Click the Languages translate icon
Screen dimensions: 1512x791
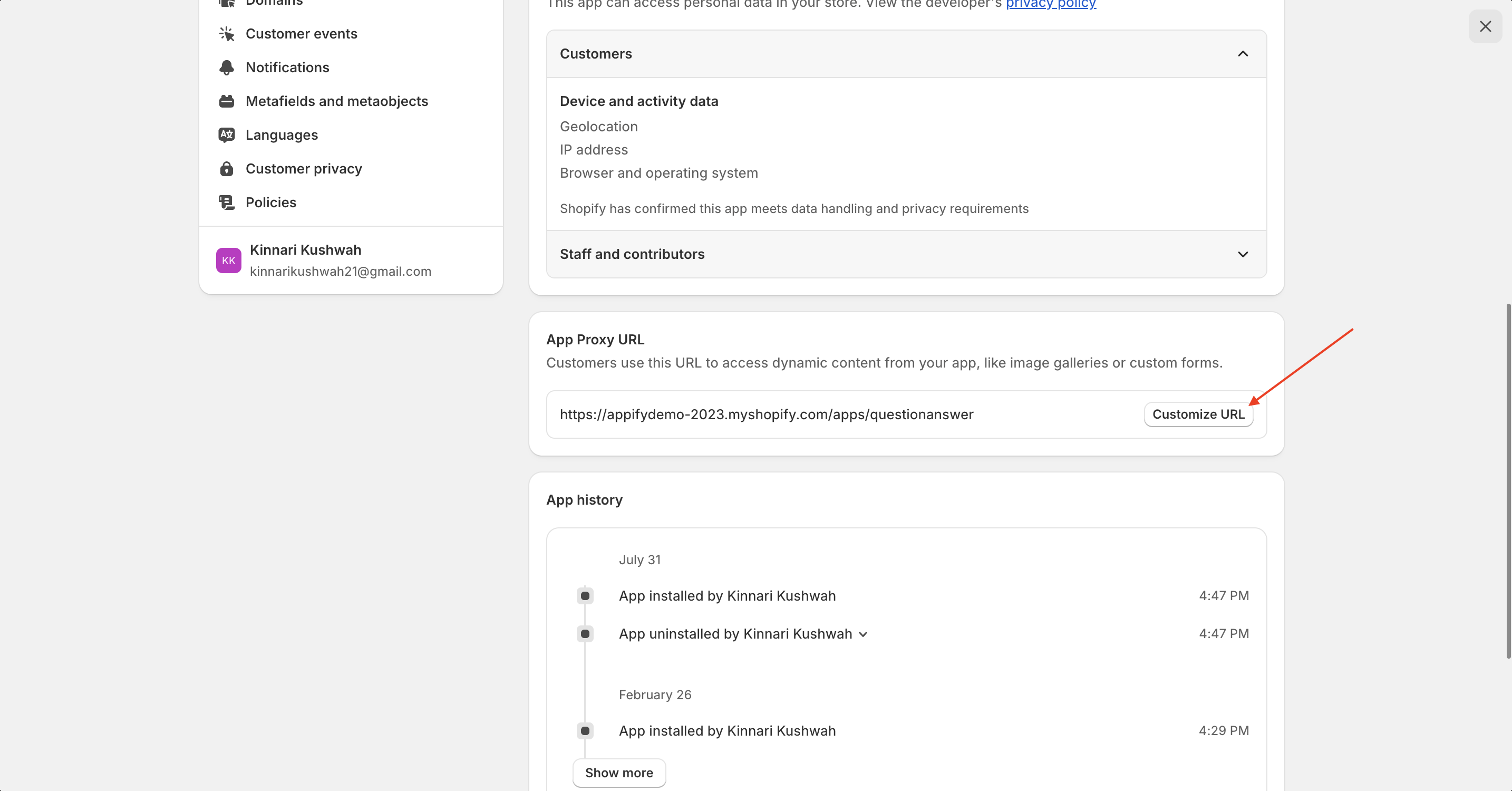pyautogui.click(x=227, y=135)
